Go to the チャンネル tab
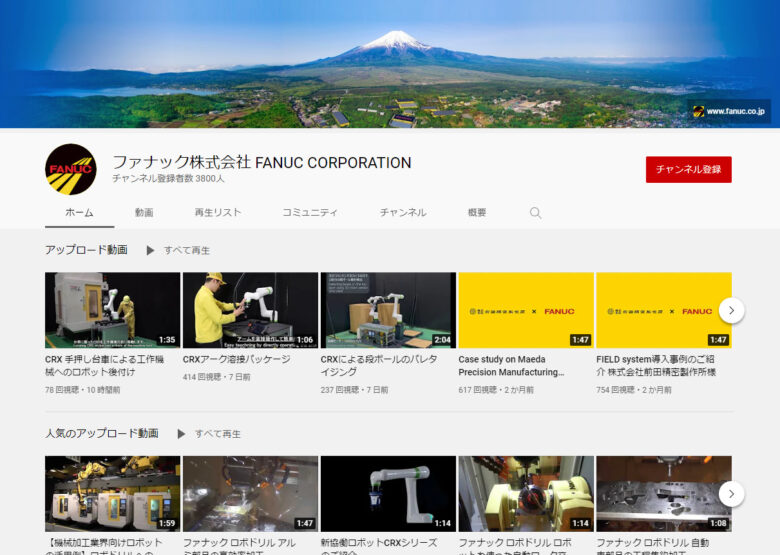Screen dimensions: 780x555 pyautogui.click(x=402, y=213)
